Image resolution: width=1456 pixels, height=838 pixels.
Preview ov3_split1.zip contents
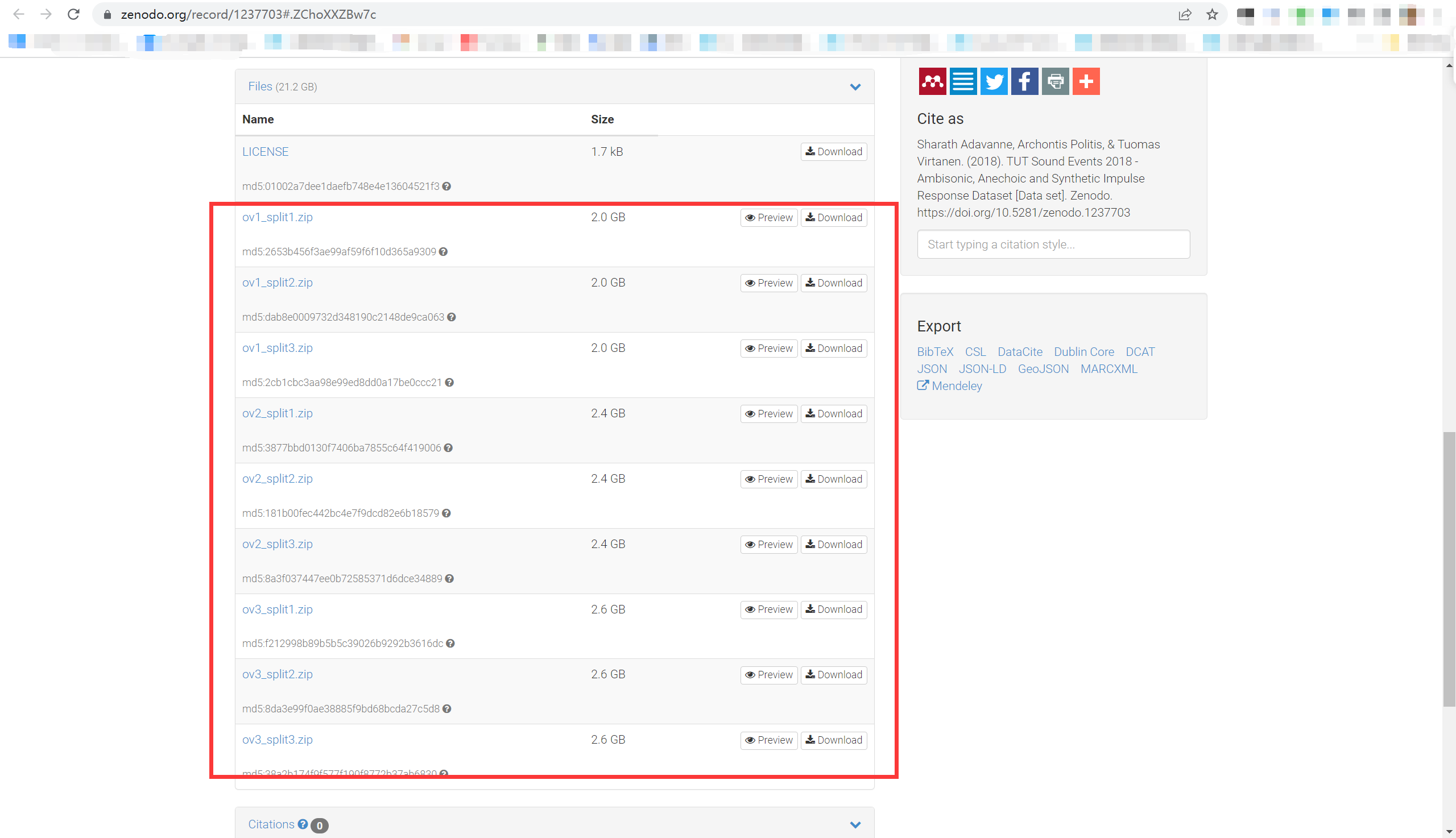[768, 609]
